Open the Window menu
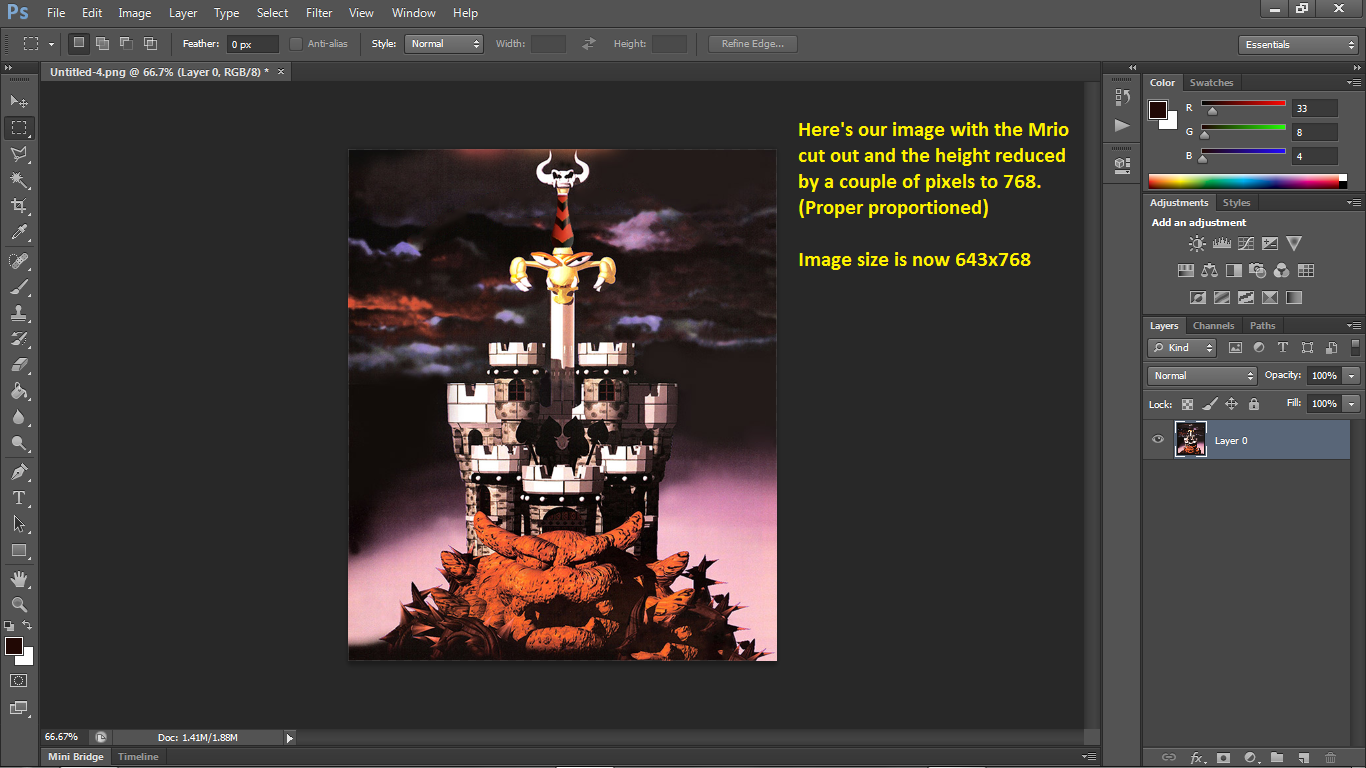This screenshot has height=768, width=1366. (x=414, y=13)
